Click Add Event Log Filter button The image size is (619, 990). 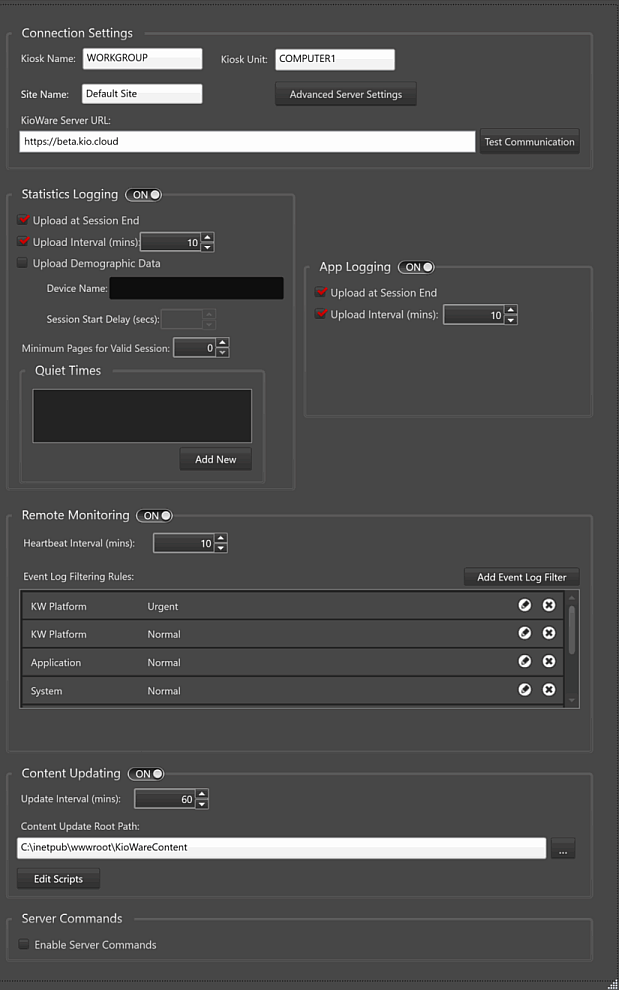point(522,577)
